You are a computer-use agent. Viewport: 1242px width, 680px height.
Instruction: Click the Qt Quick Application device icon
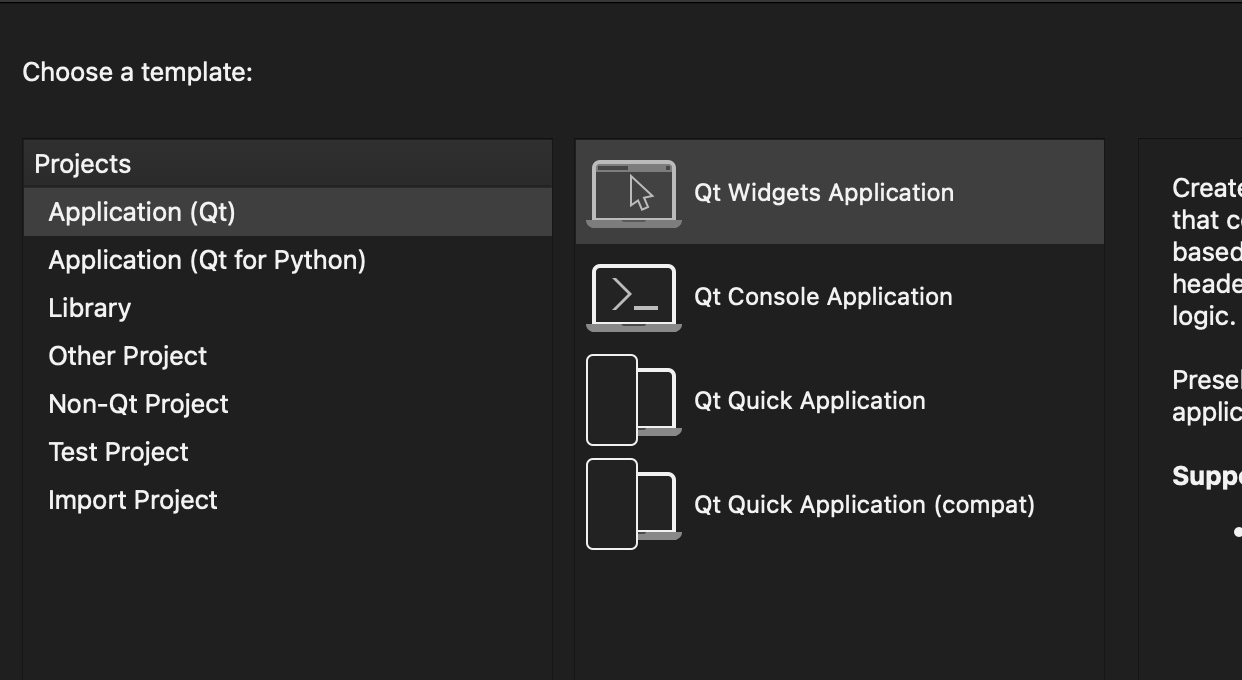634,400
